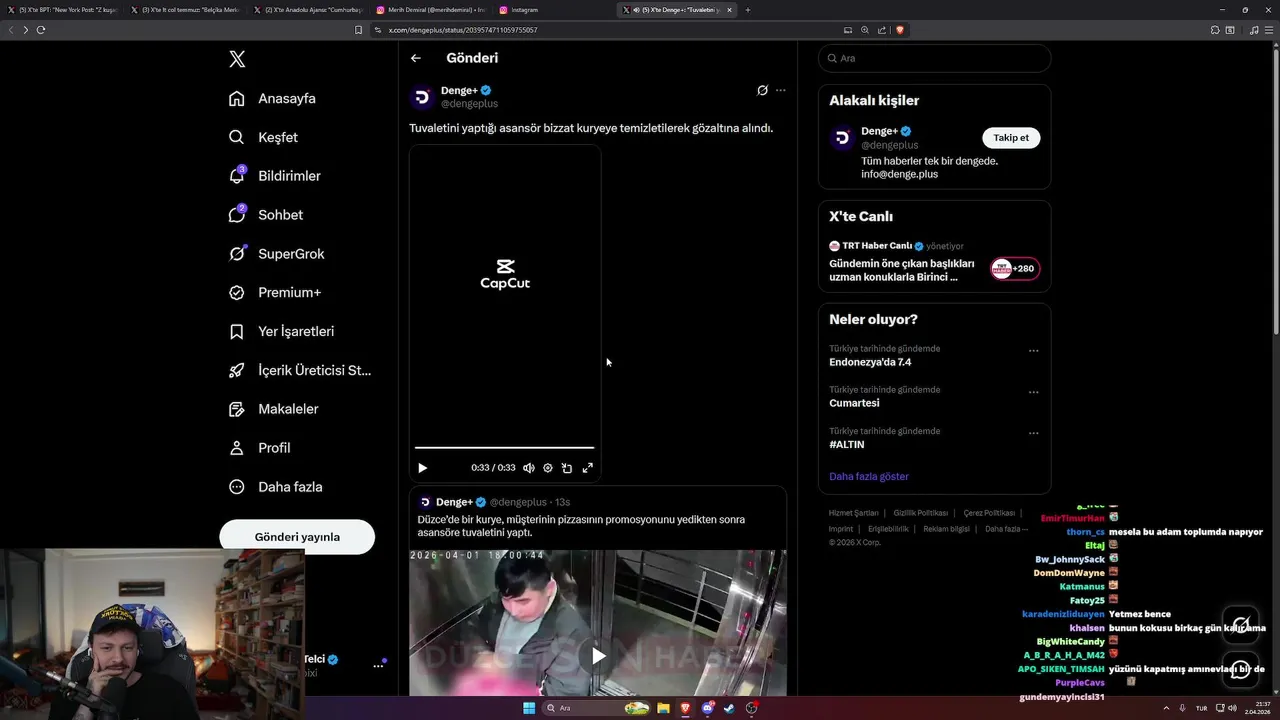
Task: Open #ALTIN trending topic
Action: (x=847, y=444)
